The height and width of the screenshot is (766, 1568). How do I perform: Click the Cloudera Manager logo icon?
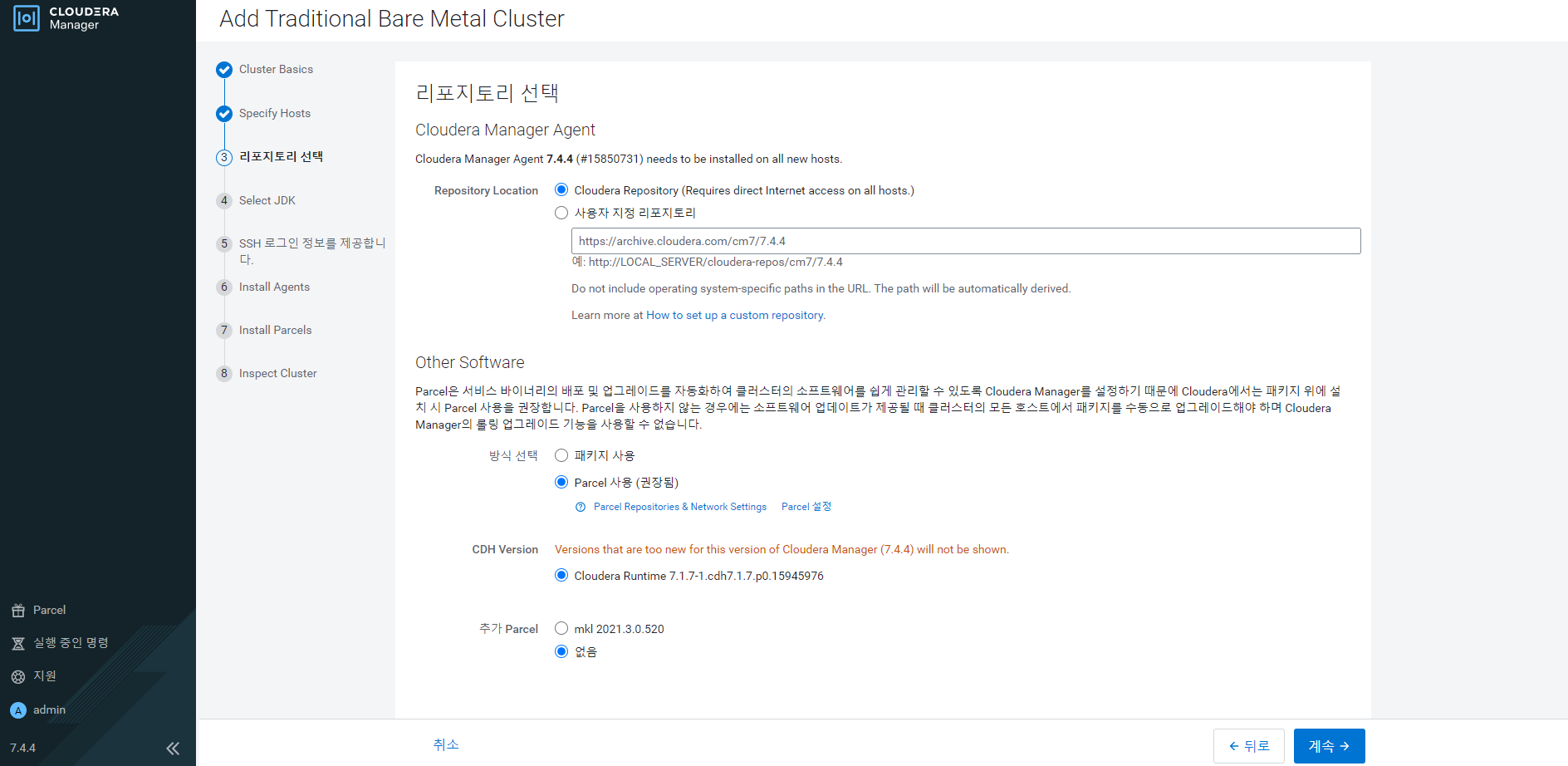pos(27,18)
